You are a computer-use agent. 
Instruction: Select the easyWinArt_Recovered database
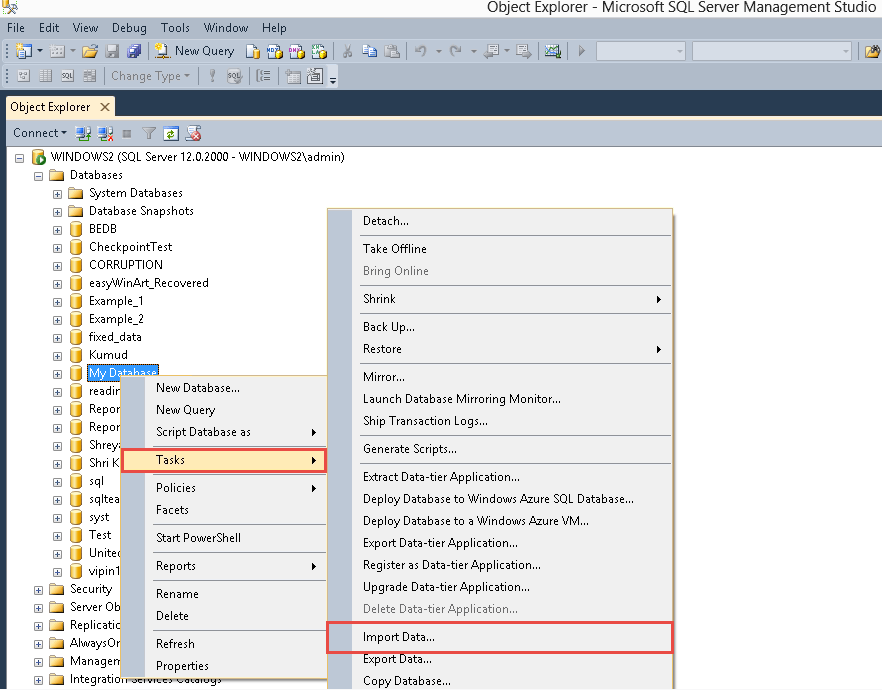tap(148, 283)
